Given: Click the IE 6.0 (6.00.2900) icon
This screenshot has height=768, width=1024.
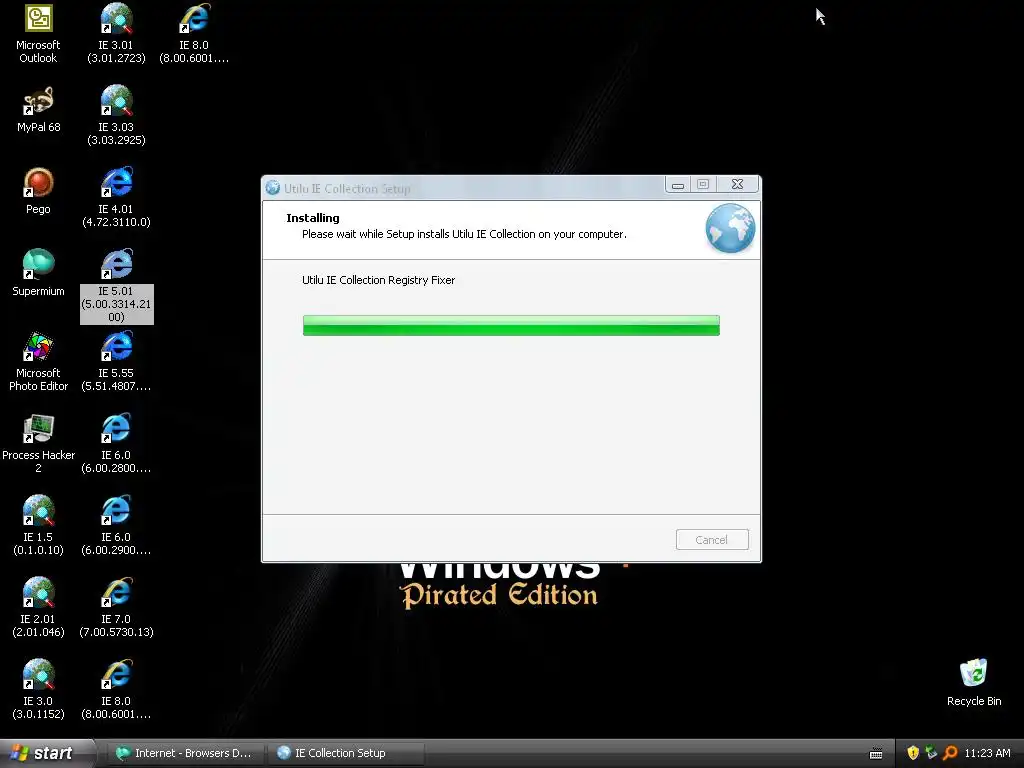Looking at the screenshot, I should 116,526.
